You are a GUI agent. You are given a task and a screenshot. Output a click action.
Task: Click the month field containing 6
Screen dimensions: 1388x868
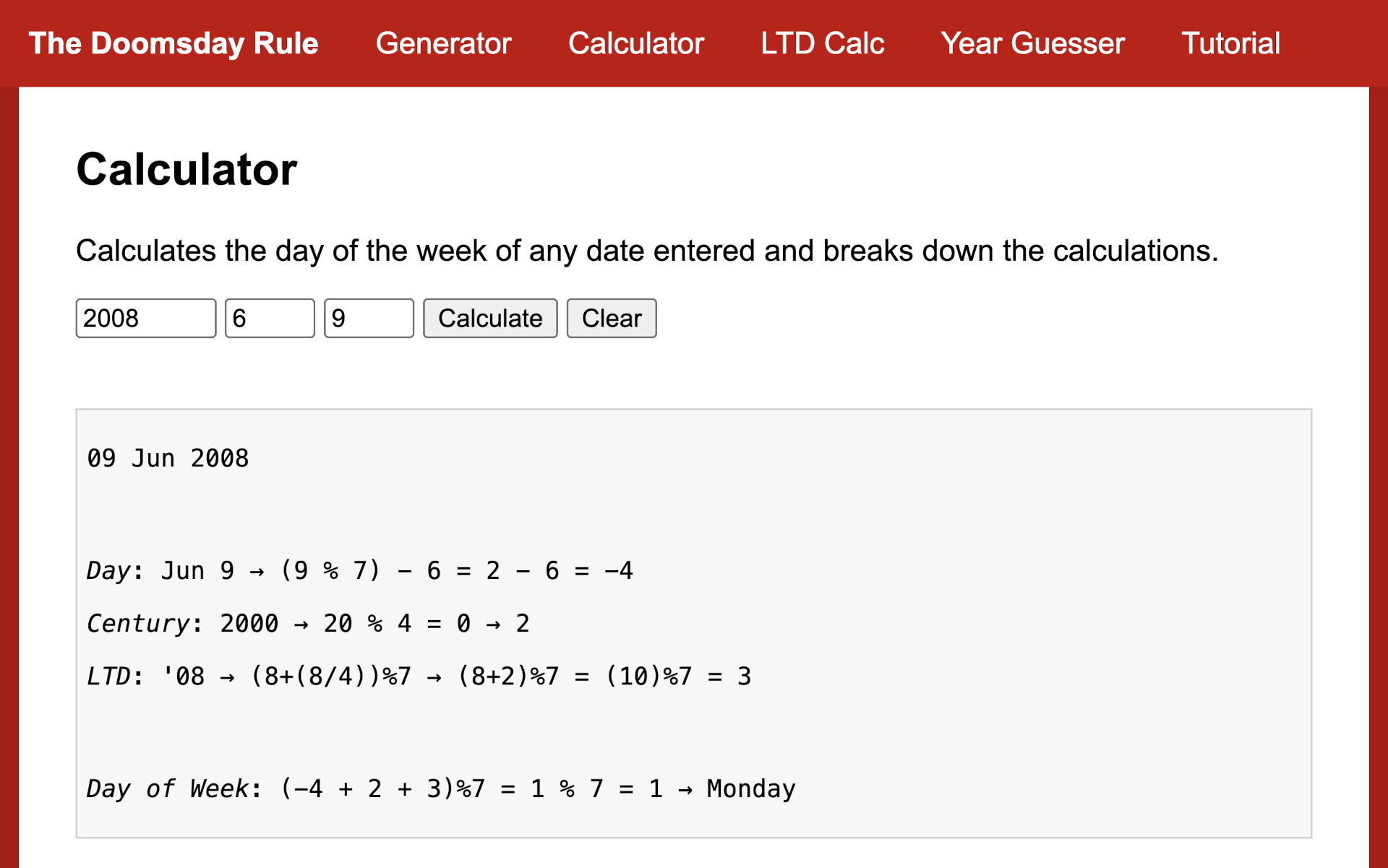269,318
